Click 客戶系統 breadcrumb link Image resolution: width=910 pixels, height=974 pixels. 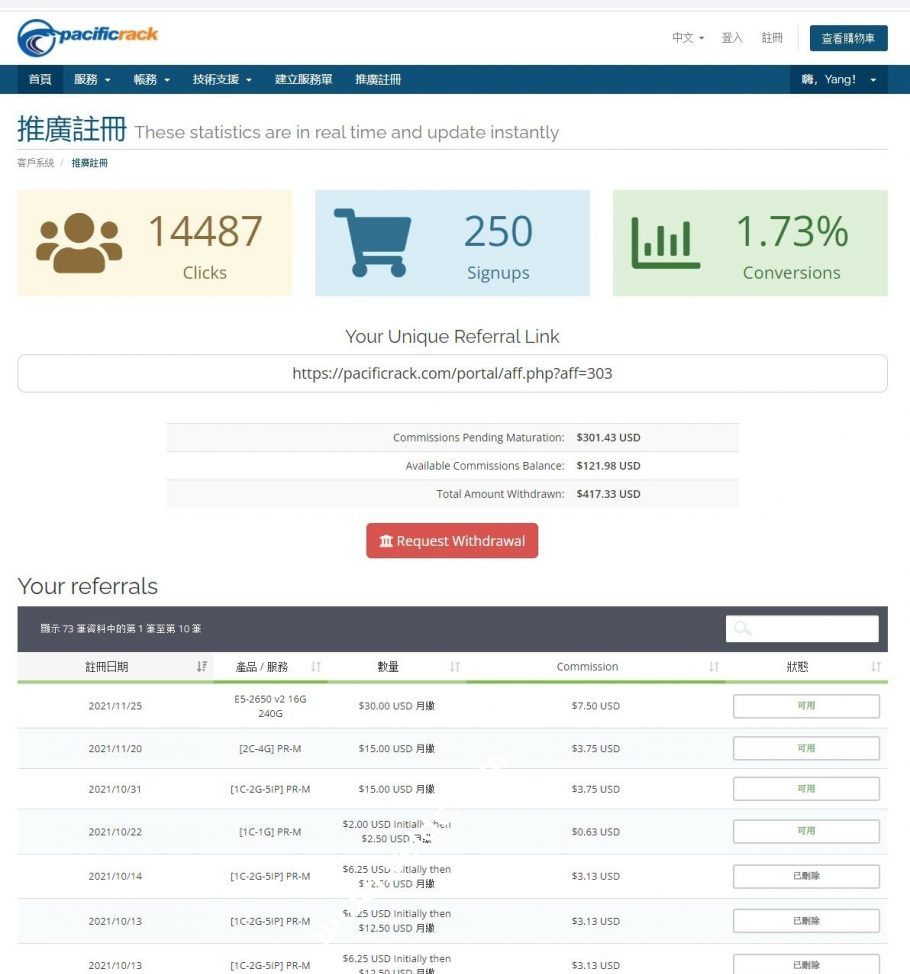35,163
